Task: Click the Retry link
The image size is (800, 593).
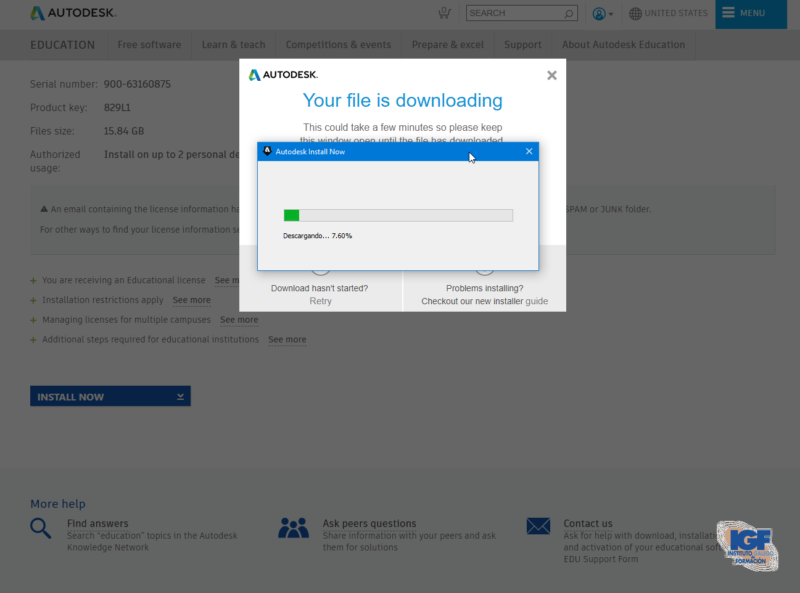Action: 320,299
